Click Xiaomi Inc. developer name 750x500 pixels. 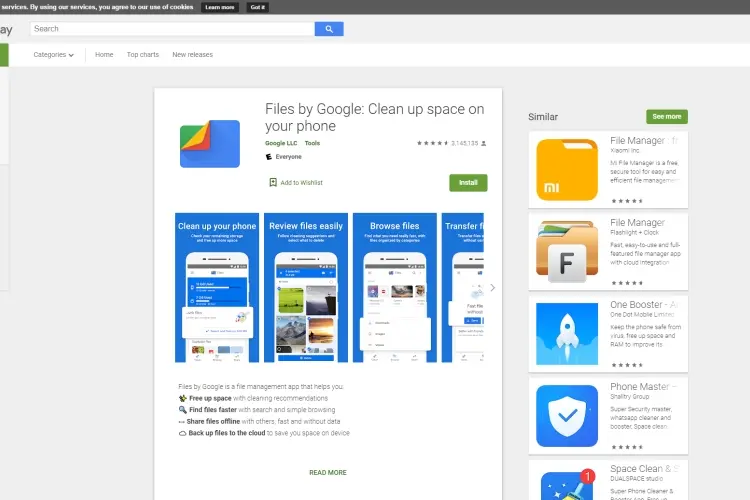pyautogui.click(x=625, y=150)
